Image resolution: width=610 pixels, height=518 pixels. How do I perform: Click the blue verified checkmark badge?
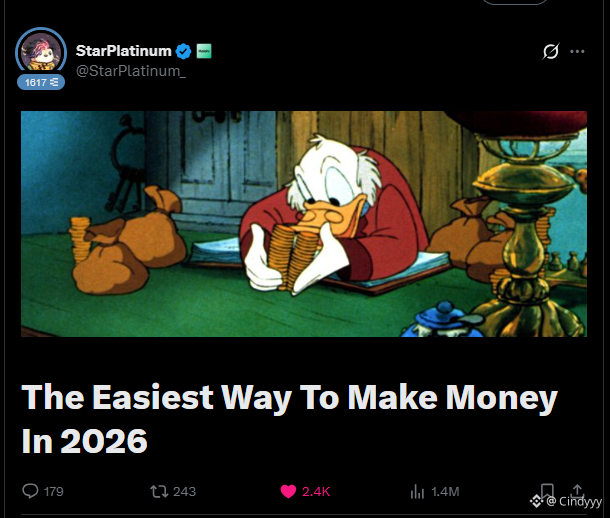[x=183, y=51]
